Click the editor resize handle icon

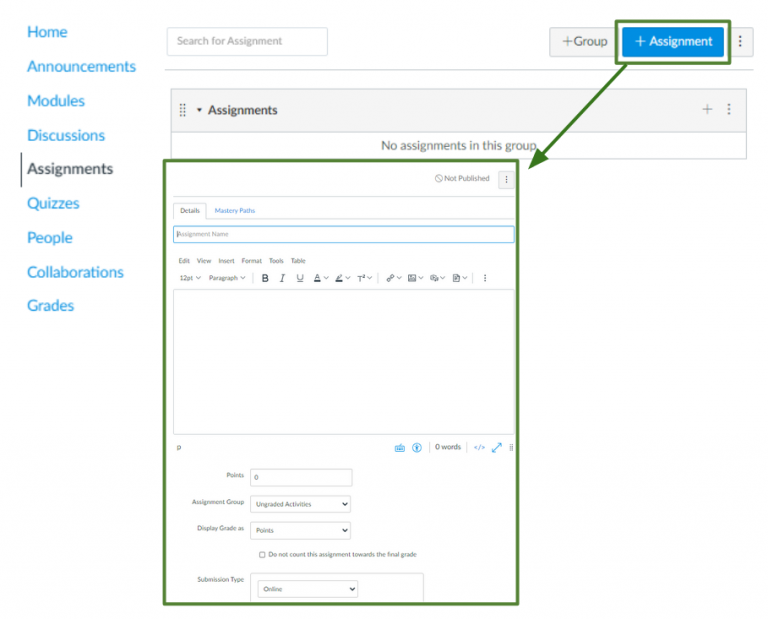(x=511, y=448)
